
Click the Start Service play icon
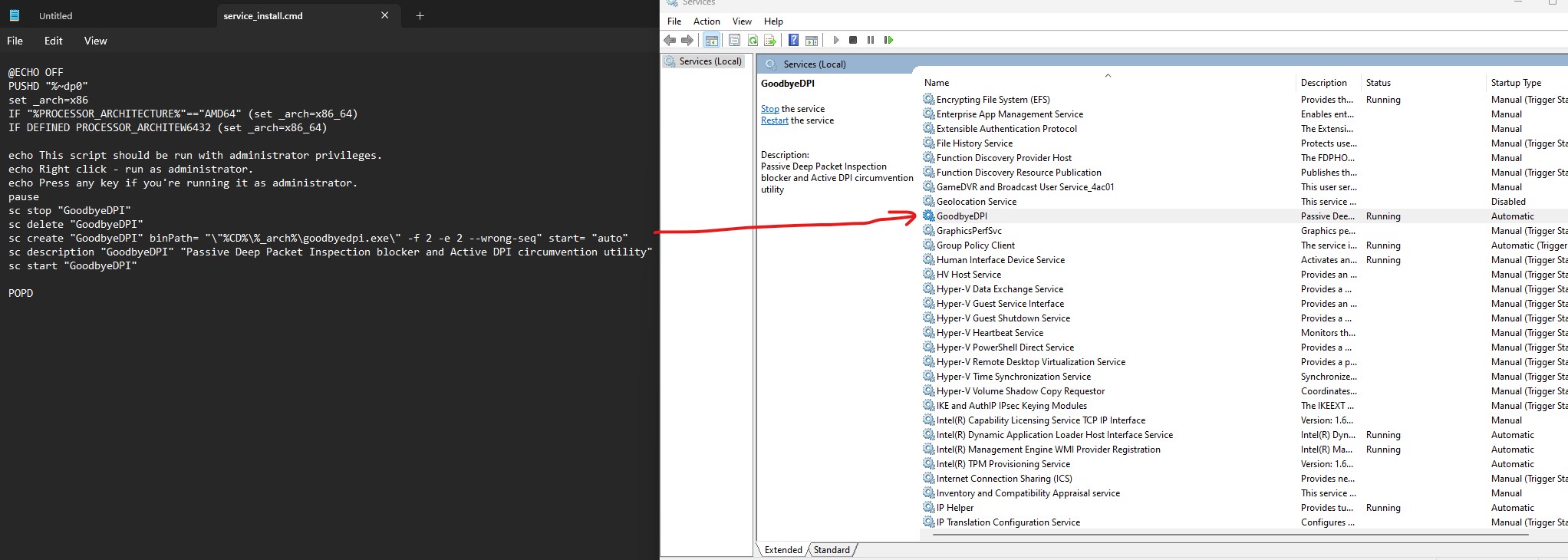point(835,40)
